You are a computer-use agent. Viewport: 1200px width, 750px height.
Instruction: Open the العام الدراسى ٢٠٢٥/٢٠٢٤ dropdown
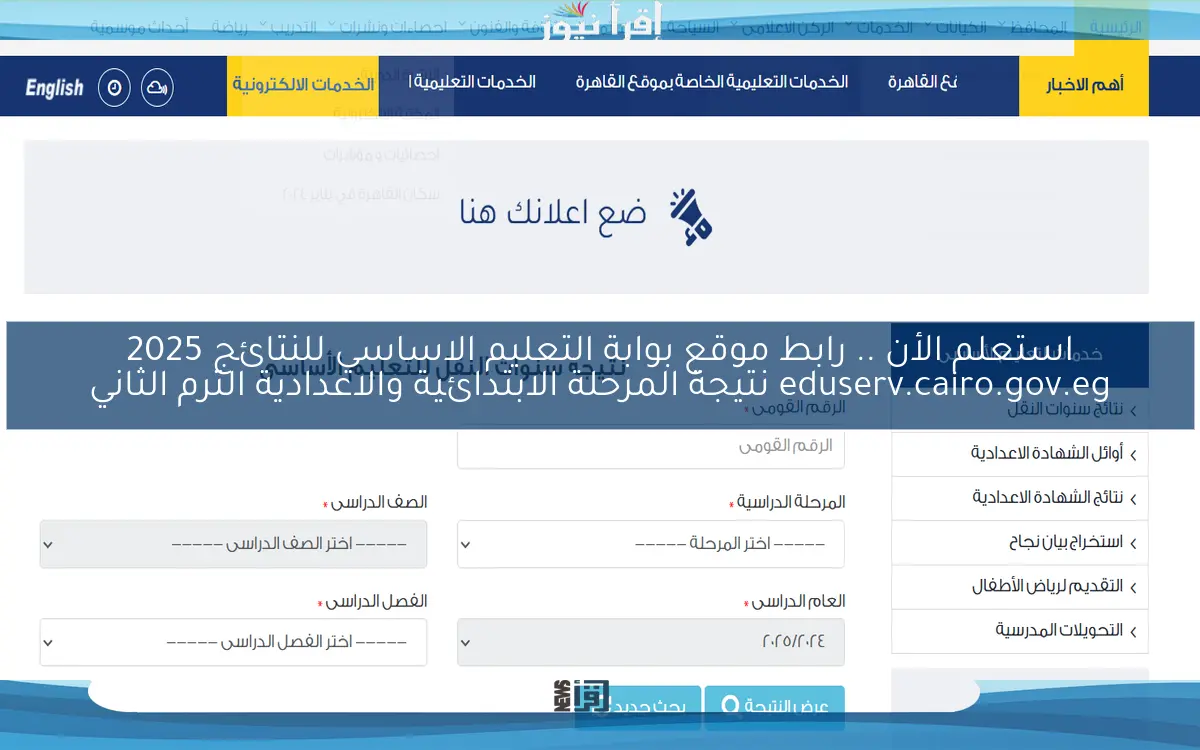pos(651,642)
